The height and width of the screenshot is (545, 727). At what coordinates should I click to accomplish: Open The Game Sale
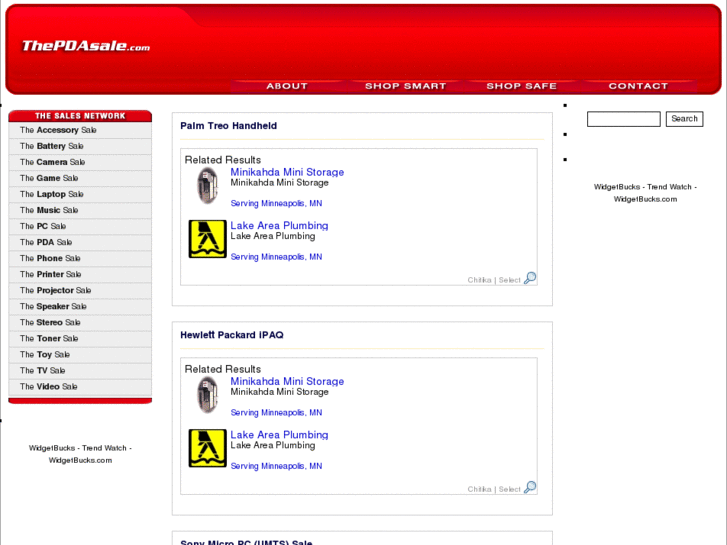(49, 178)
